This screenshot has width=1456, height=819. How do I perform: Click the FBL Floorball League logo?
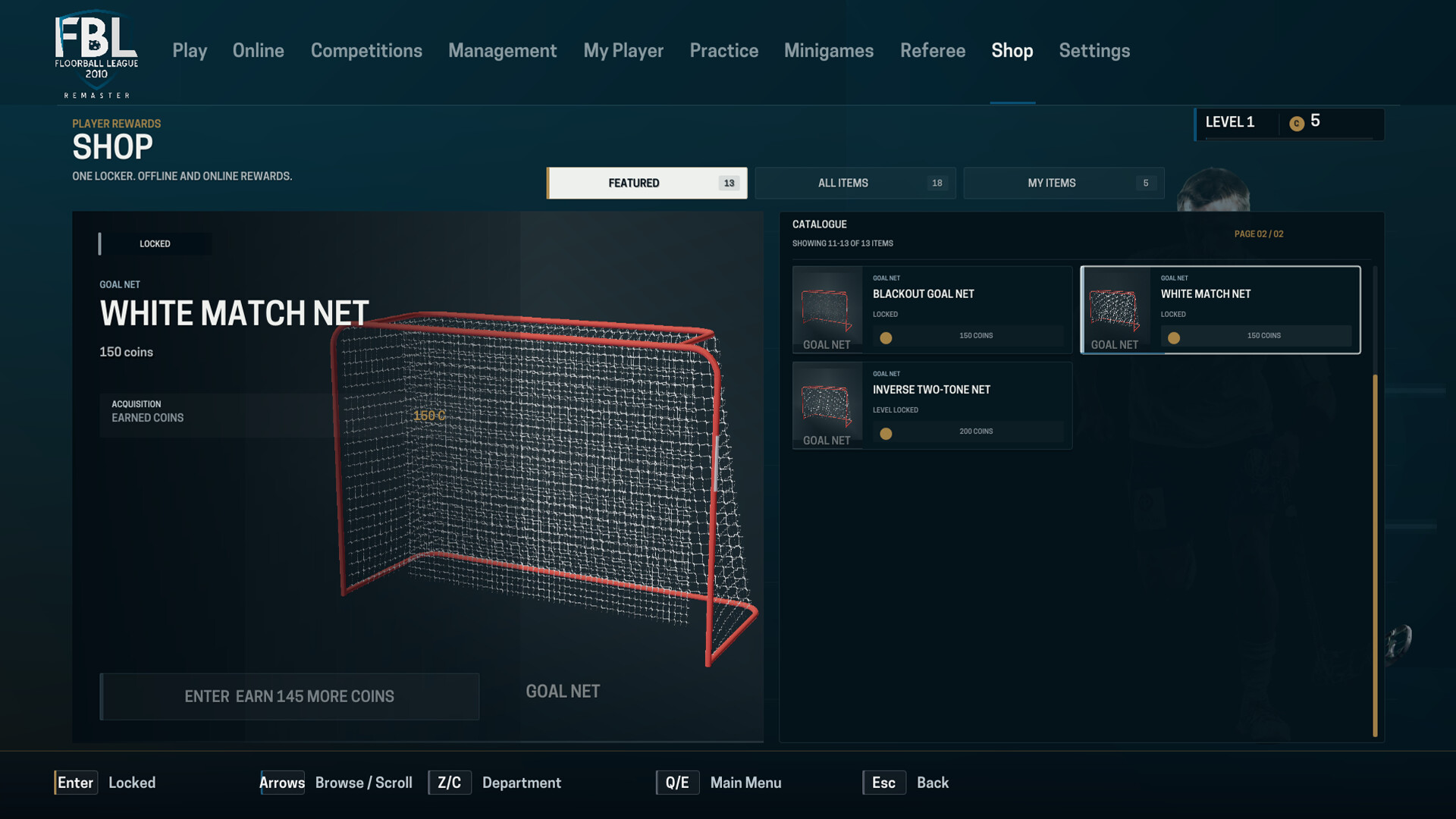click(96, 54)
